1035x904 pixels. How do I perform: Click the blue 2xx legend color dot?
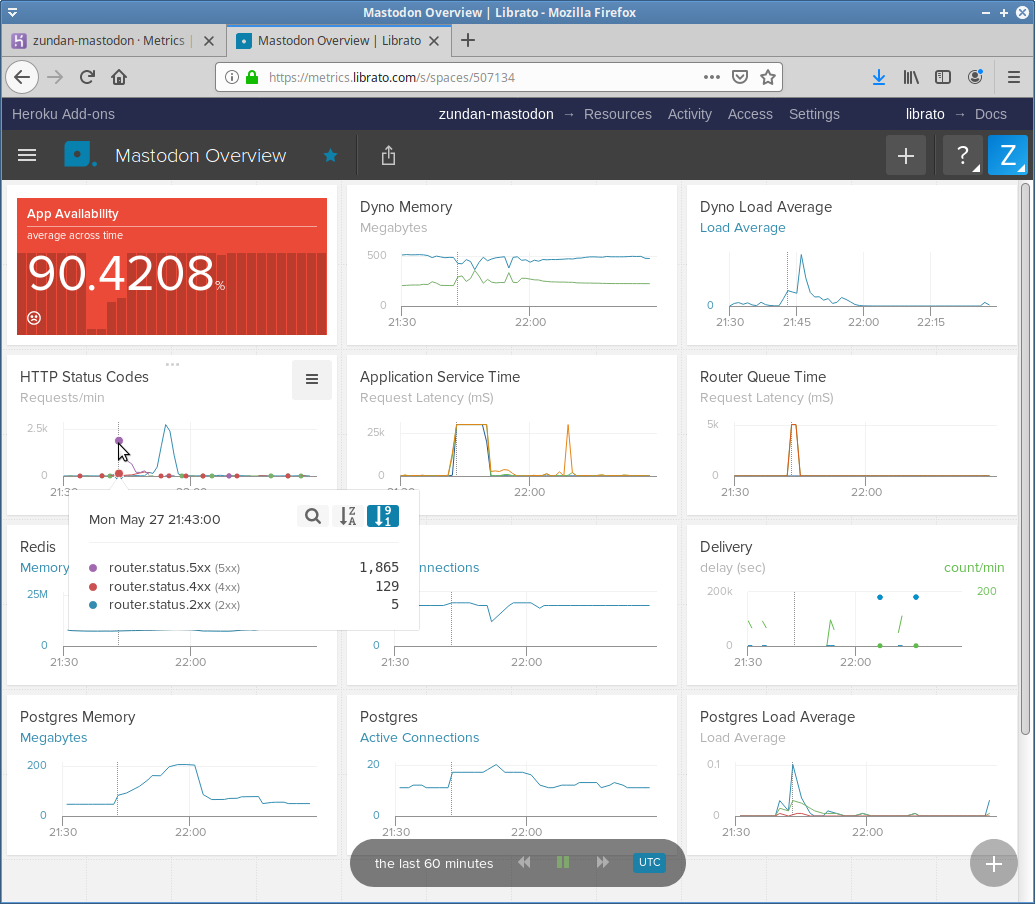pyautogui.click(x=93, y=605)
